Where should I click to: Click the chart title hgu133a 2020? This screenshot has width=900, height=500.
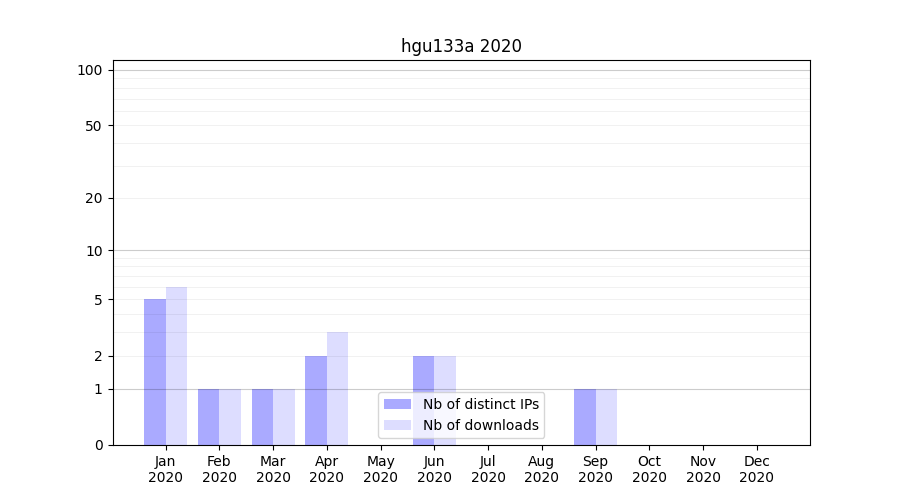tap(461, 46)
